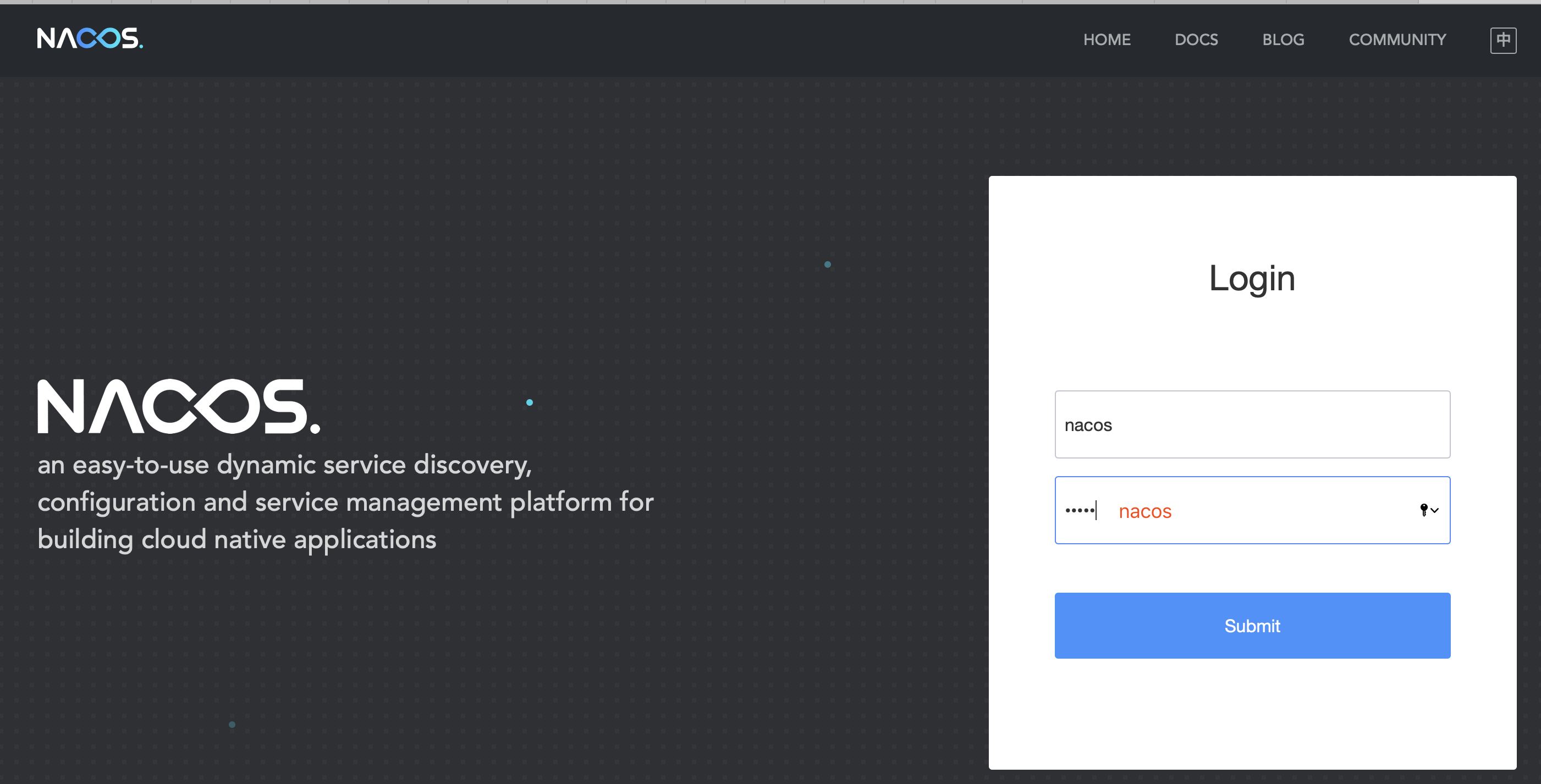The image size is (1541, 784).
Task: Select the orange nacos autofill suggestion
Action: [1144, 511]
